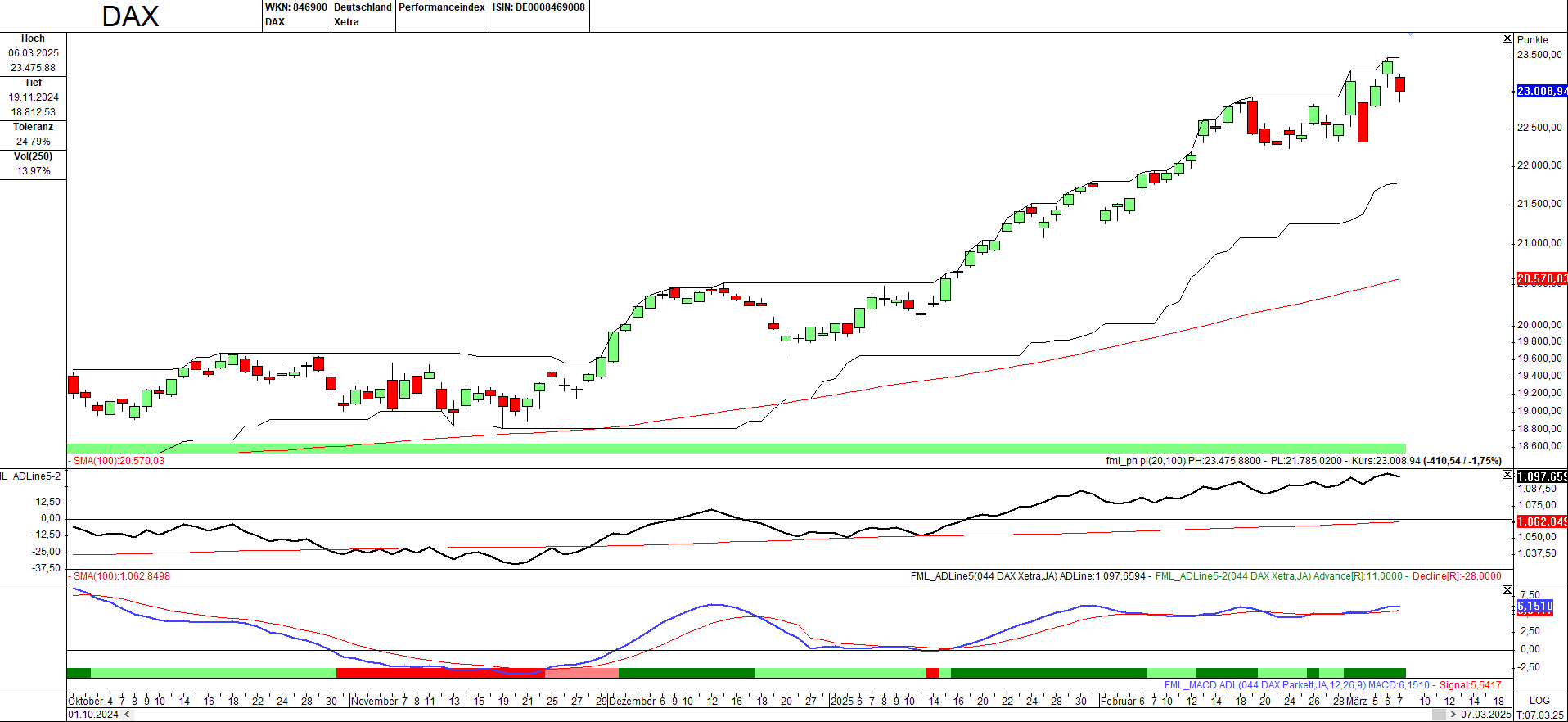The height and width of the screenshot is (722, 1568).
Task: Click the left scroll arrow beside 01.10.2024
Action: pyautogui.click(x=125, y=715)
